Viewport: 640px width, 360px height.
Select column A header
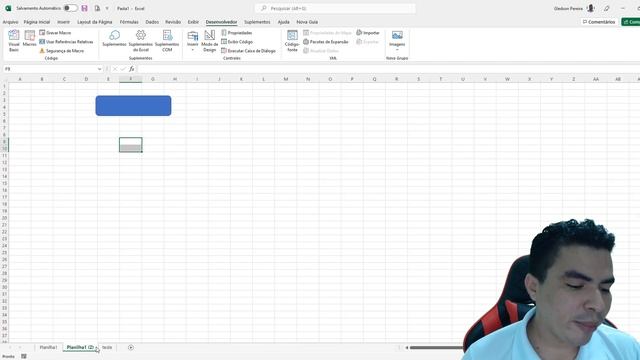tap(20, 79)
